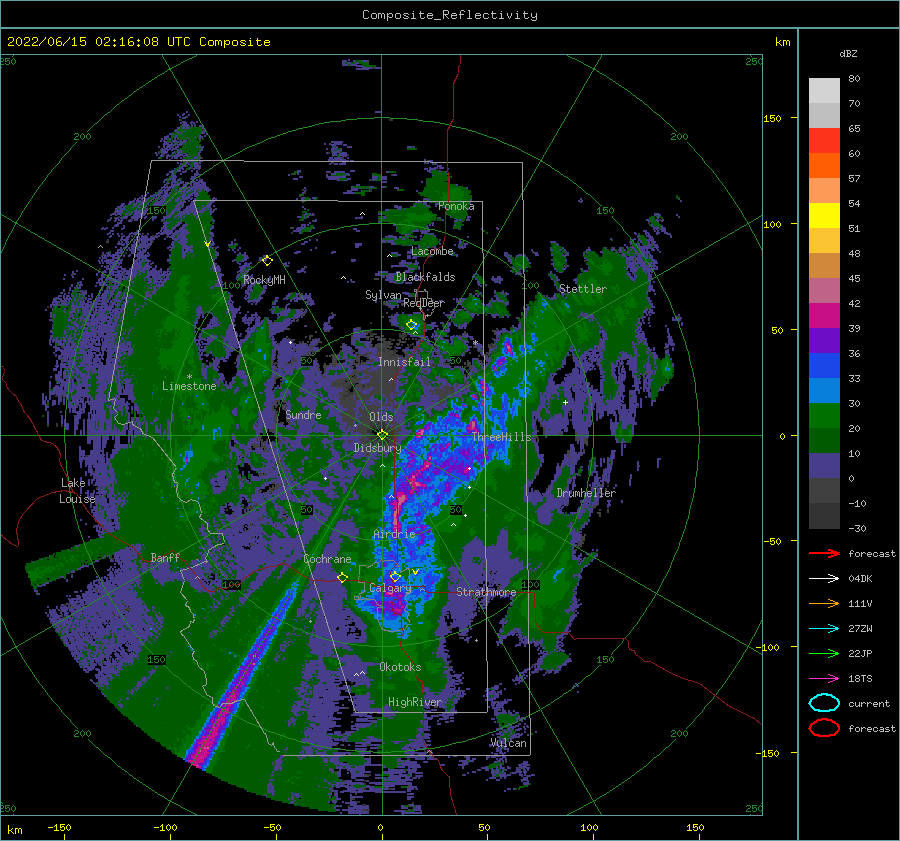900x841 pixels.
Task: Click the 22JP legend text
Action: (860, 653)
